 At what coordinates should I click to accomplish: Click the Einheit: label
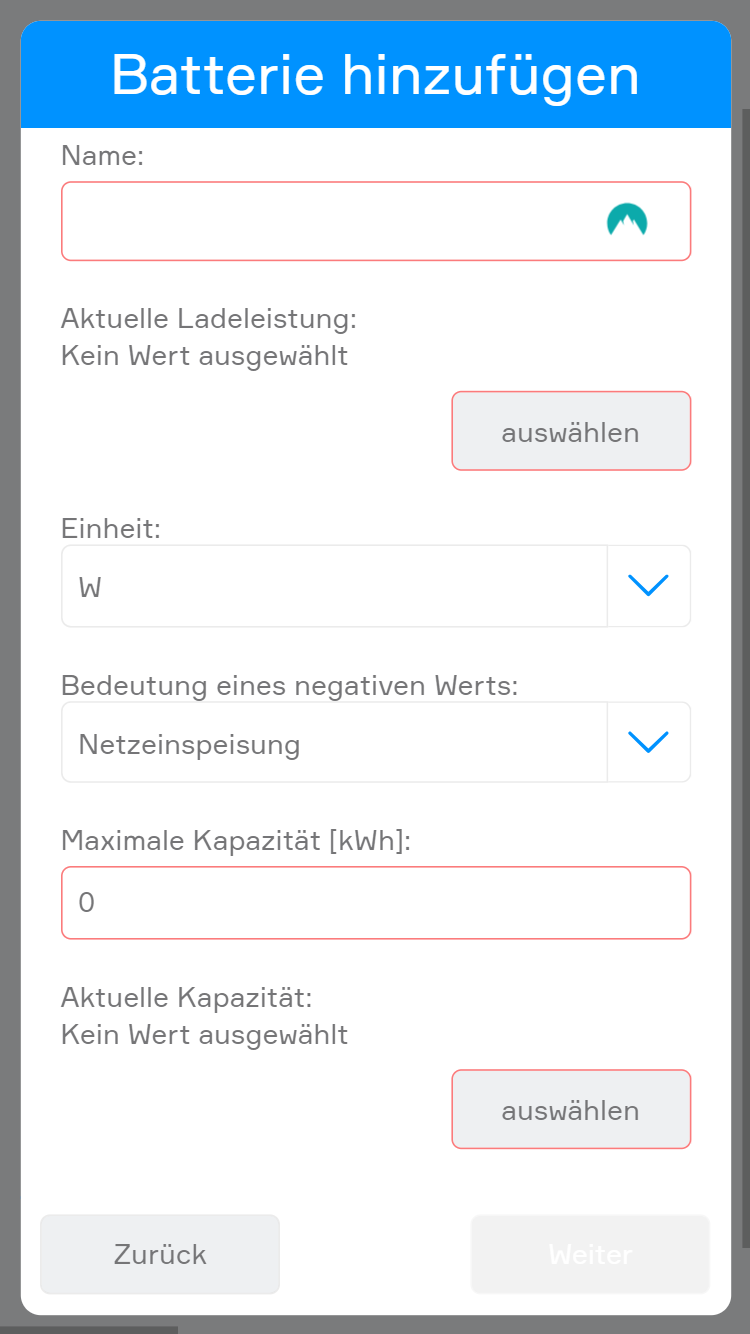click(x=111, y=528)
